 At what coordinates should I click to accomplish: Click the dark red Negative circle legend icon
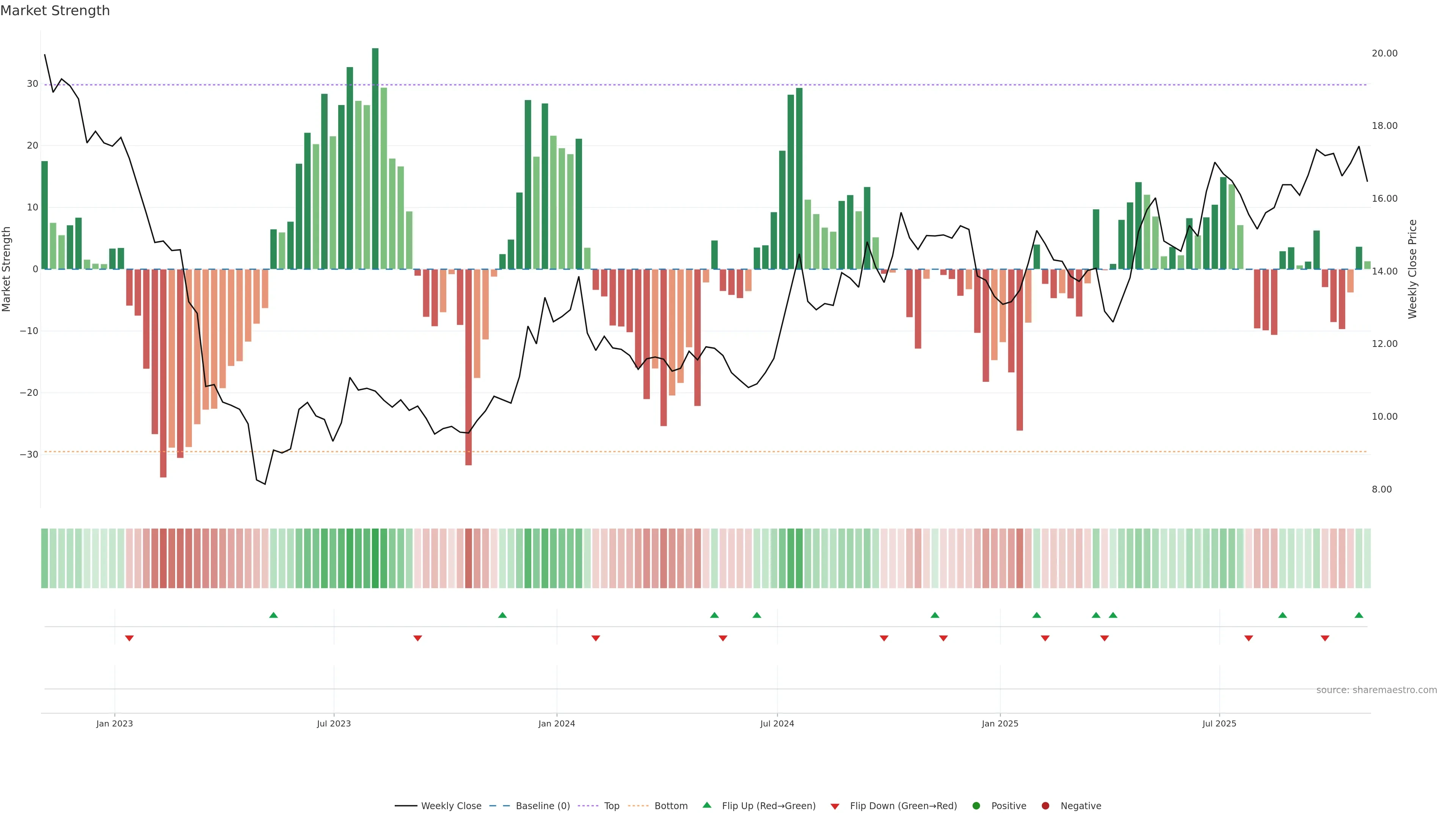coord(1045,806)
